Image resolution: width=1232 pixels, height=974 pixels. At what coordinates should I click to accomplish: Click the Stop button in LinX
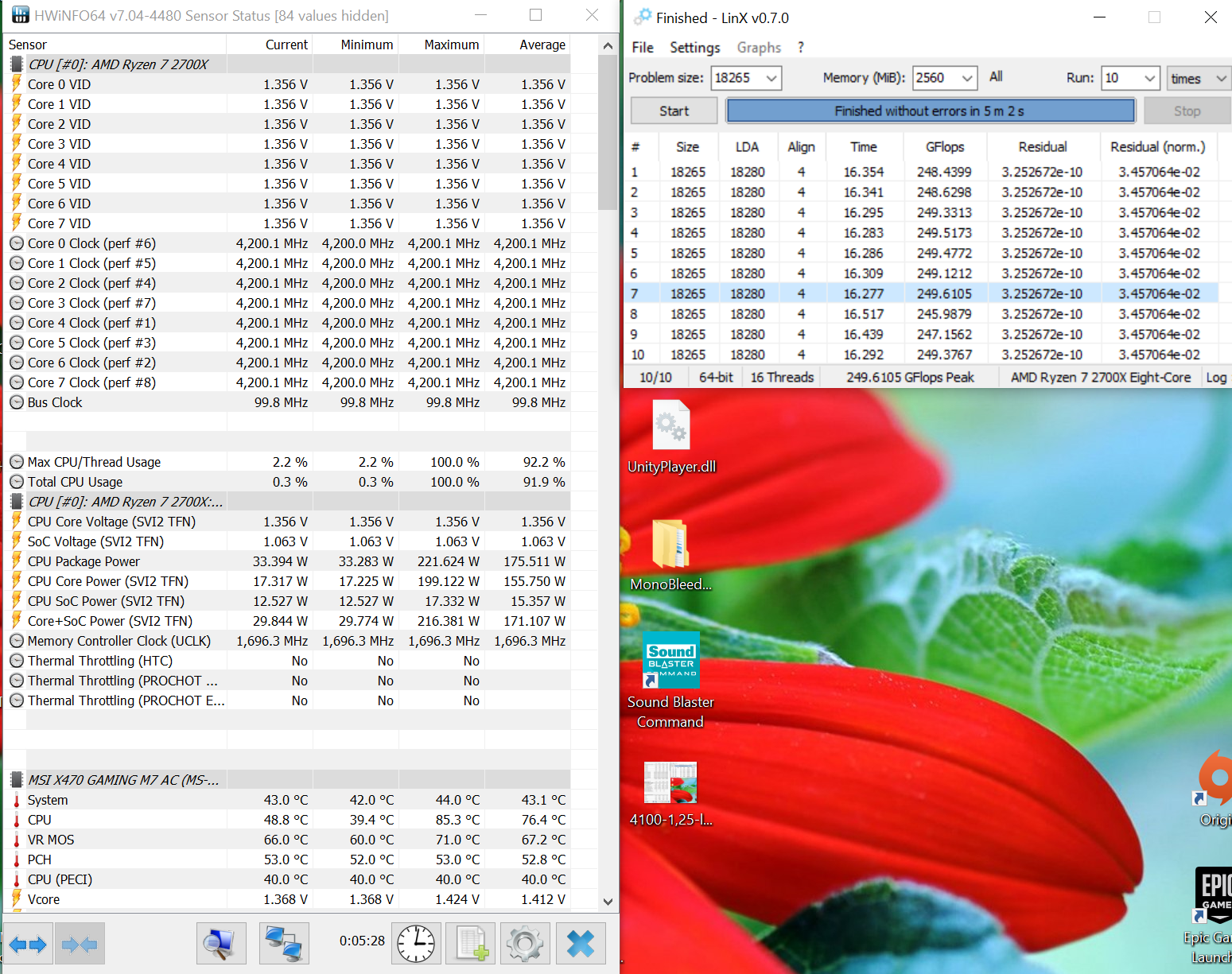[x=1187, y=111]
